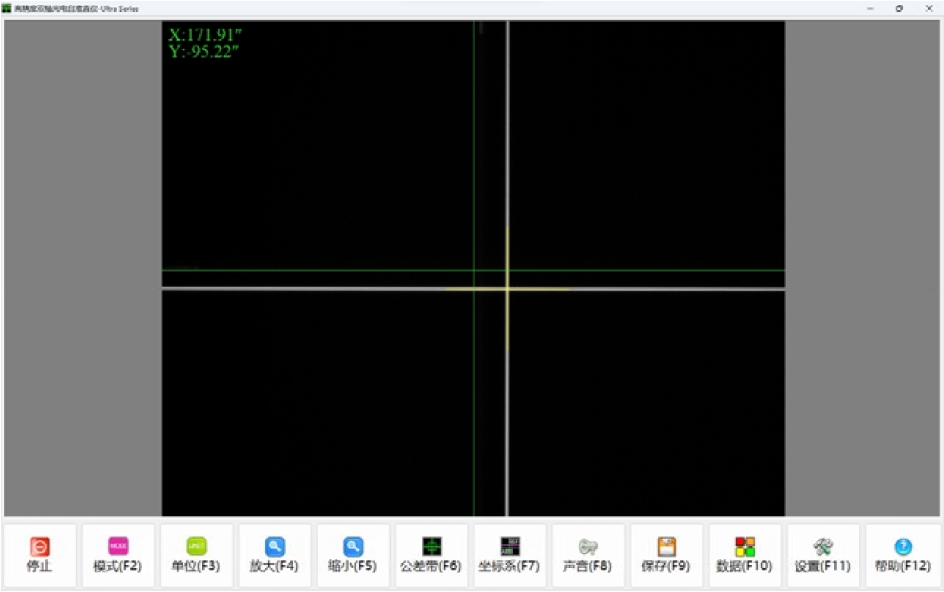Viewport: 944px width, 592px height.
Task: Toggle the tolerance band 公差带(F6)
Action: click(x=431, y=555)
